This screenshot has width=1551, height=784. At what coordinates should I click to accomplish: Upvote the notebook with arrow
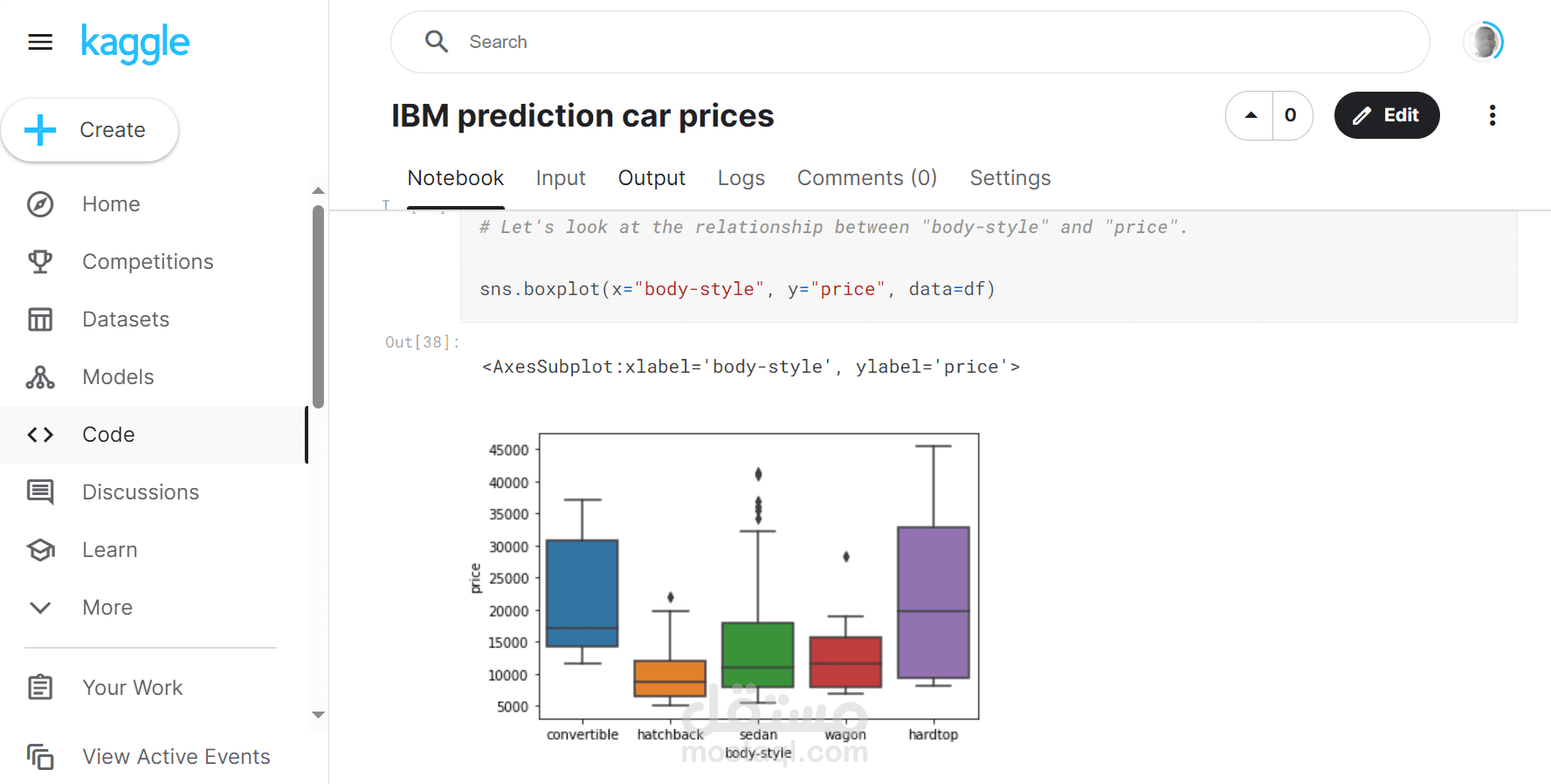[1251, 115]
